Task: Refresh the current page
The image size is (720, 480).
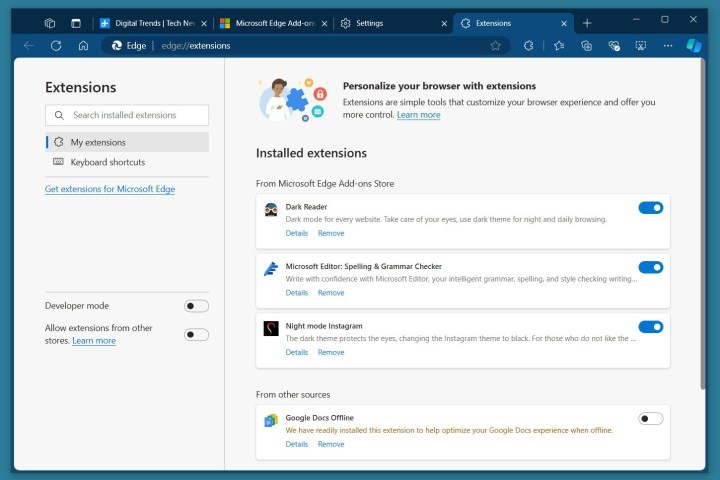Action: pyautogui.click(x=56, y=45)
